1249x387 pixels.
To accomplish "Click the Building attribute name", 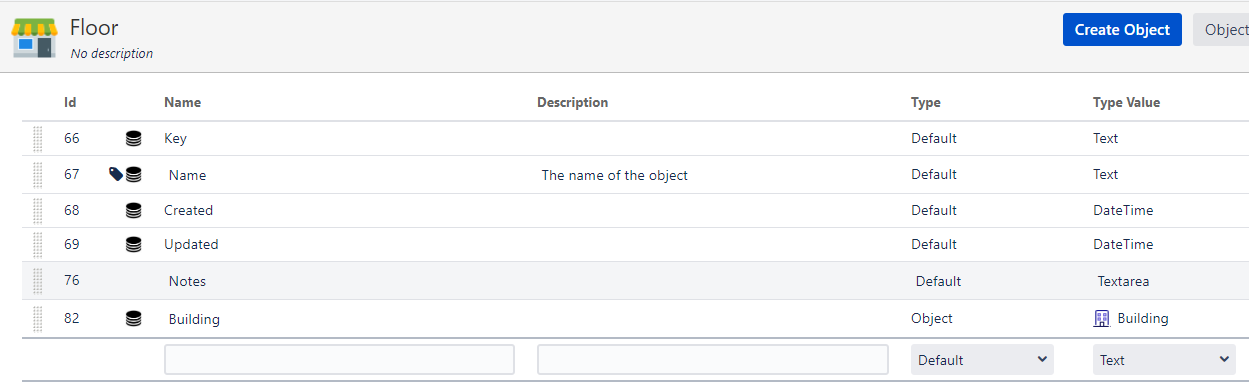I will tap(194, 319).
